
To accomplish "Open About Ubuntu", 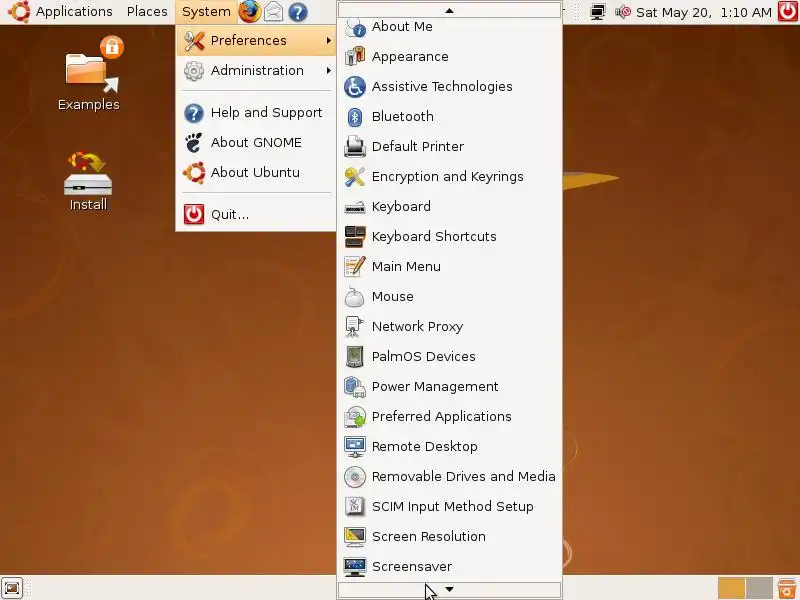I will [x=256, y=173].
